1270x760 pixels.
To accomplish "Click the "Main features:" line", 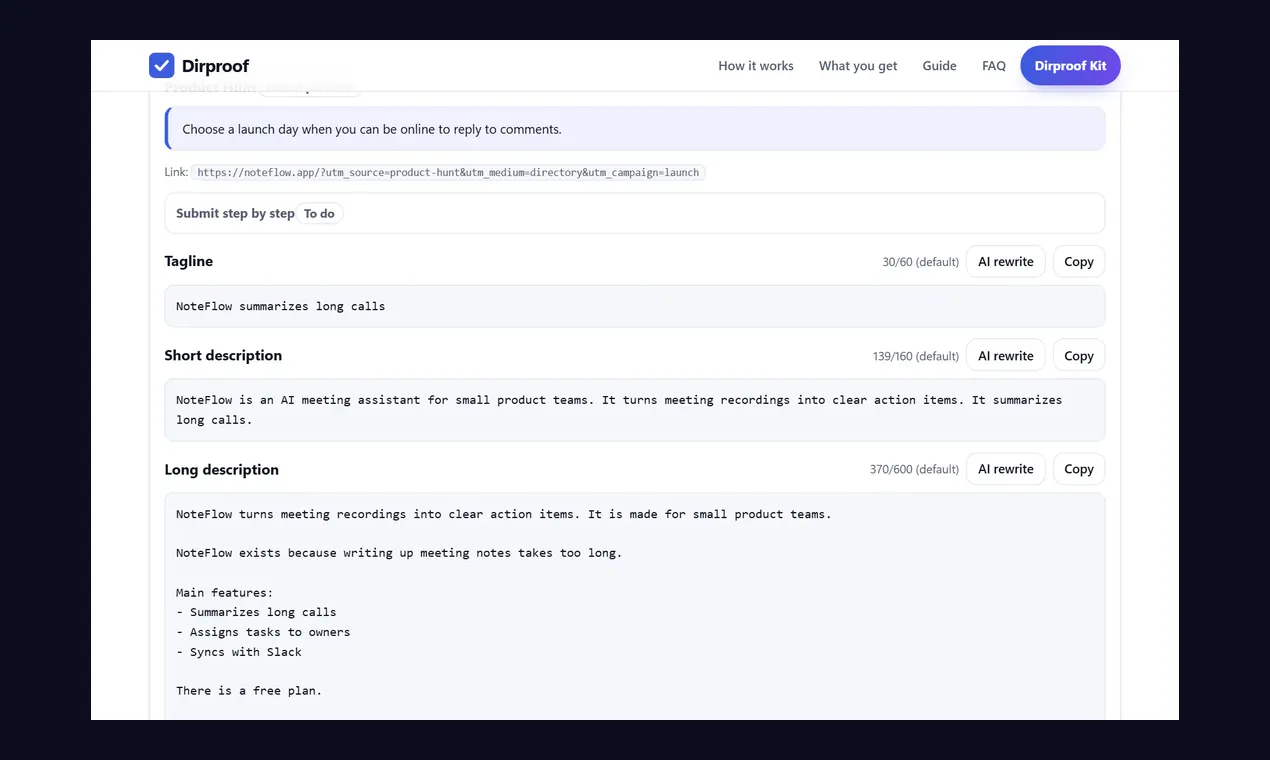I will tap(225, 593).
